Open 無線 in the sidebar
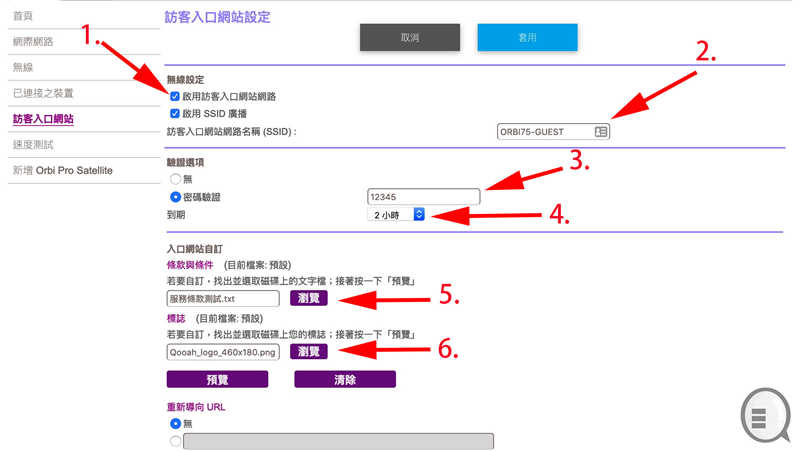This screenshot has height=451, width=800. point(22,67)
